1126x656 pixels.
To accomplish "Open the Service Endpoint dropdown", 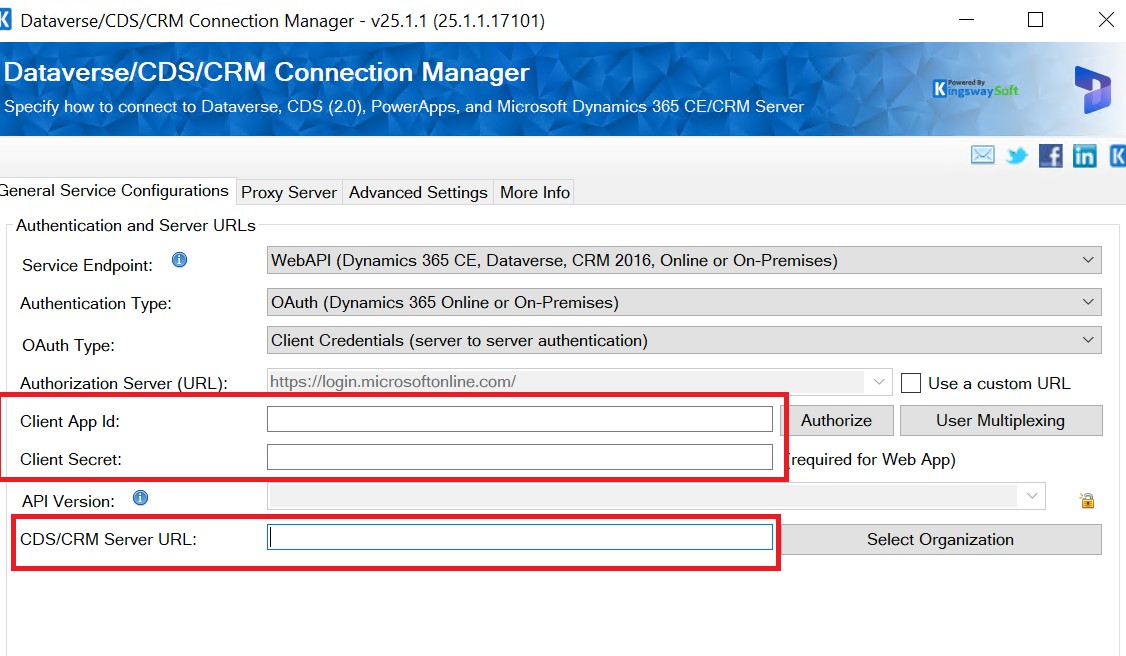I will click(684, 260).
